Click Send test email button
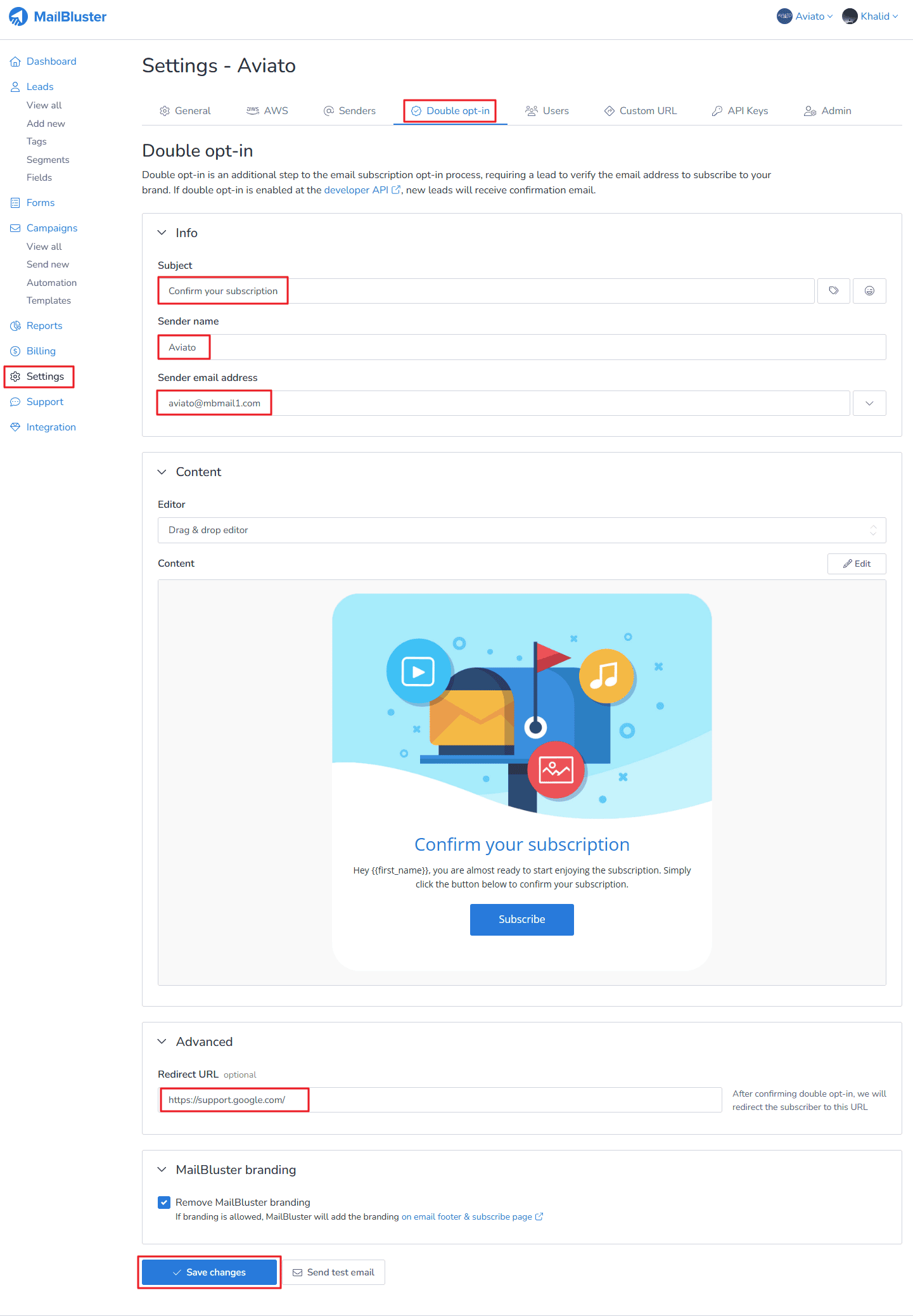Viewport: 913px width, 1316px height. point(333,1272)
